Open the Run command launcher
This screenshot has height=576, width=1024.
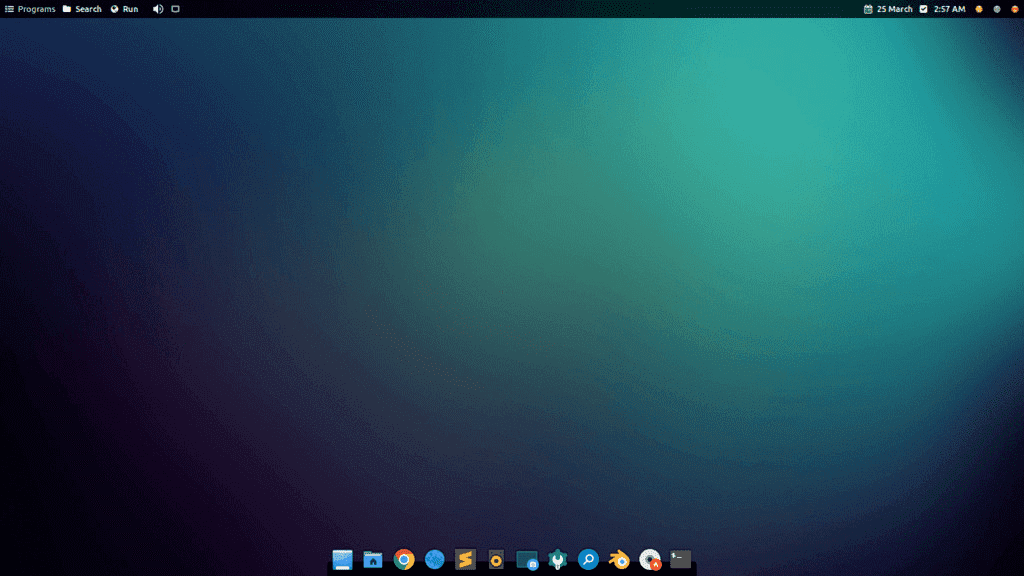tap(124, 9)
